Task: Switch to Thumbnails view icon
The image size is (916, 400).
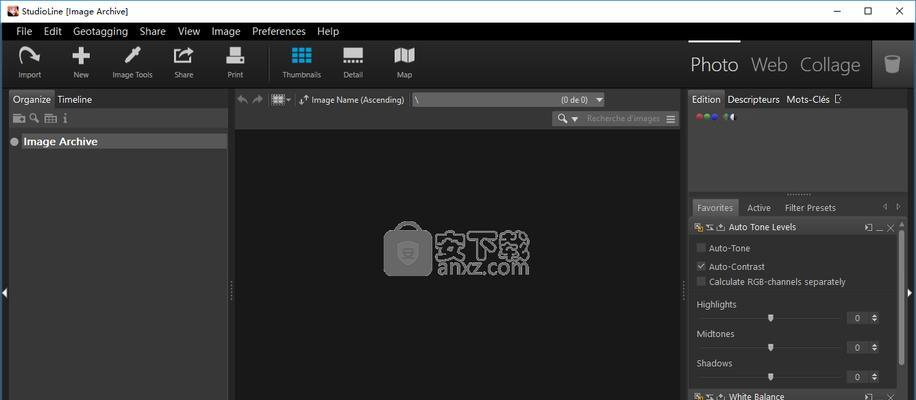Action: [x=301, y=56]
